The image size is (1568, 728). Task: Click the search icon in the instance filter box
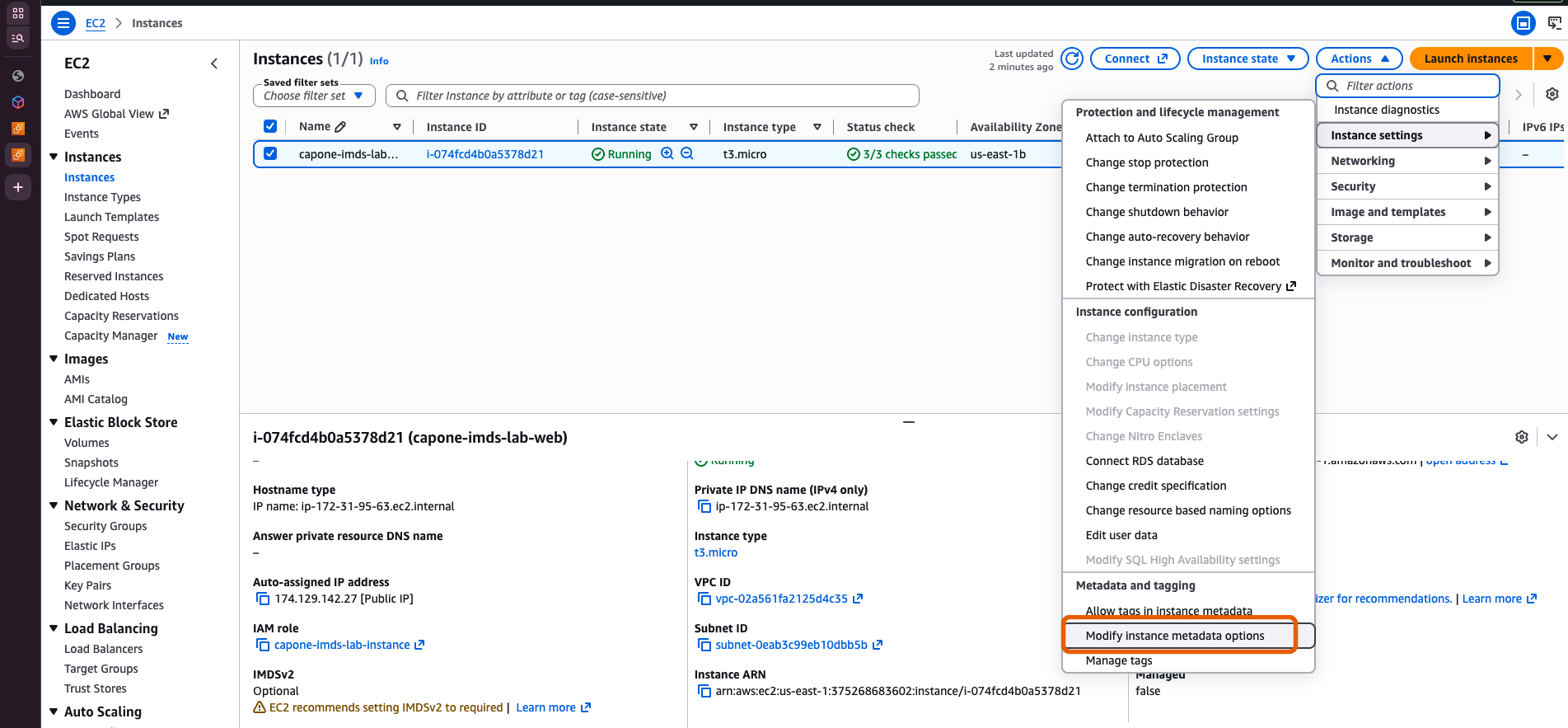[402, 96]
